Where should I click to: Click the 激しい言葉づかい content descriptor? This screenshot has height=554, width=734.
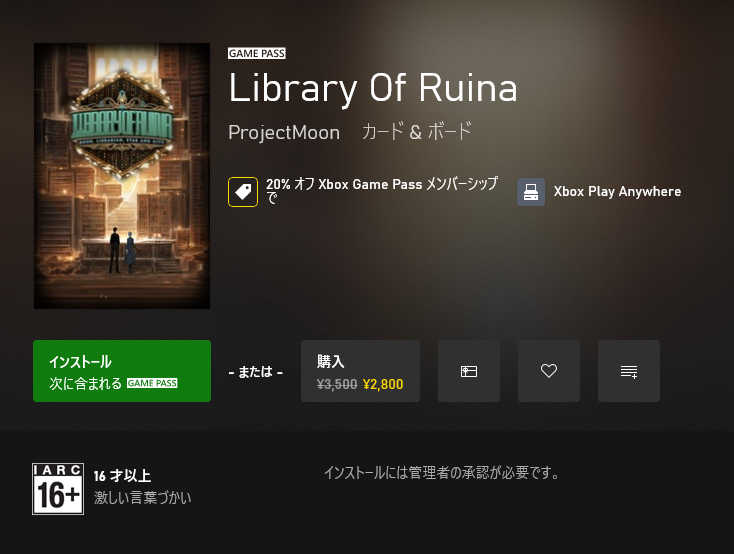[142, 497]
